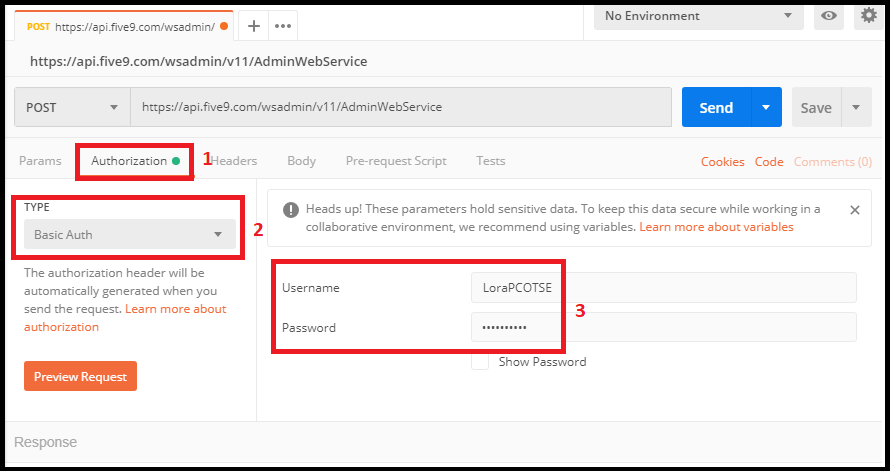The image size is (890, 471).
Task: Click the environment quick look eye icon
Action: click(829, 16)
